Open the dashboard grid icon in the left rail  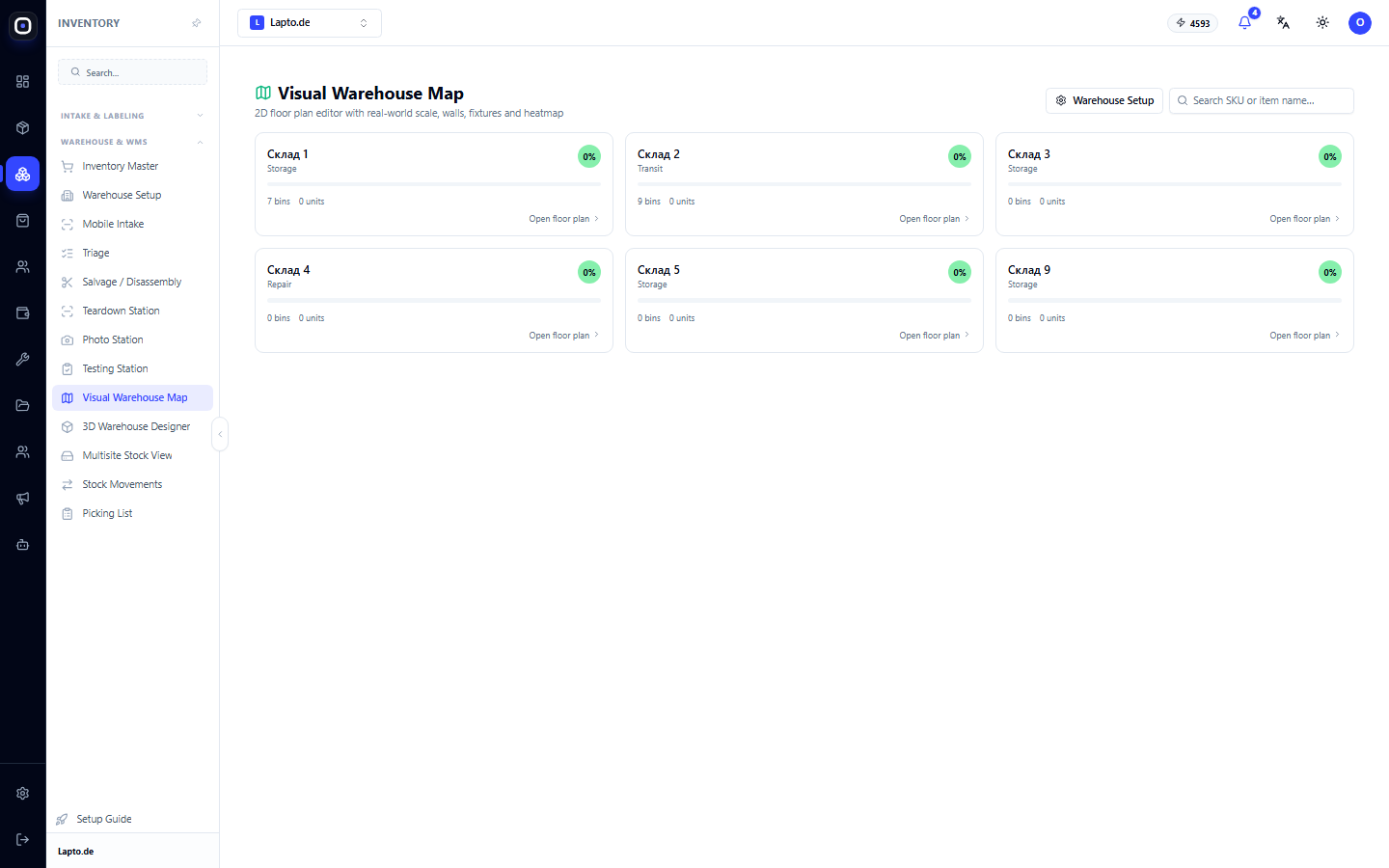click(x=22, y=82)
